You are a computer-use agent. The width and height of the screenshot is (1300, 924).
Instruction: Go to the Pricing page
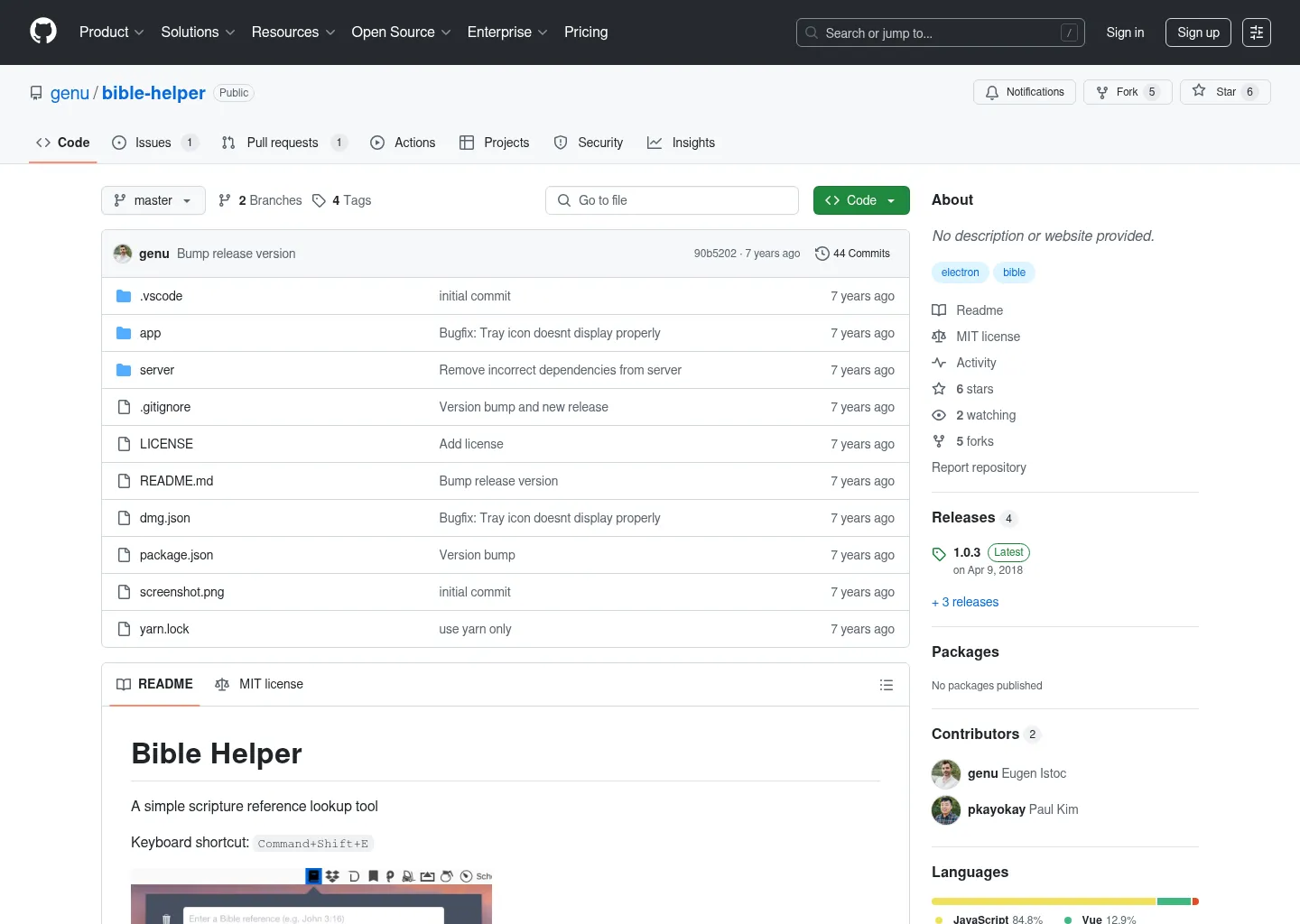coord(586,32)
